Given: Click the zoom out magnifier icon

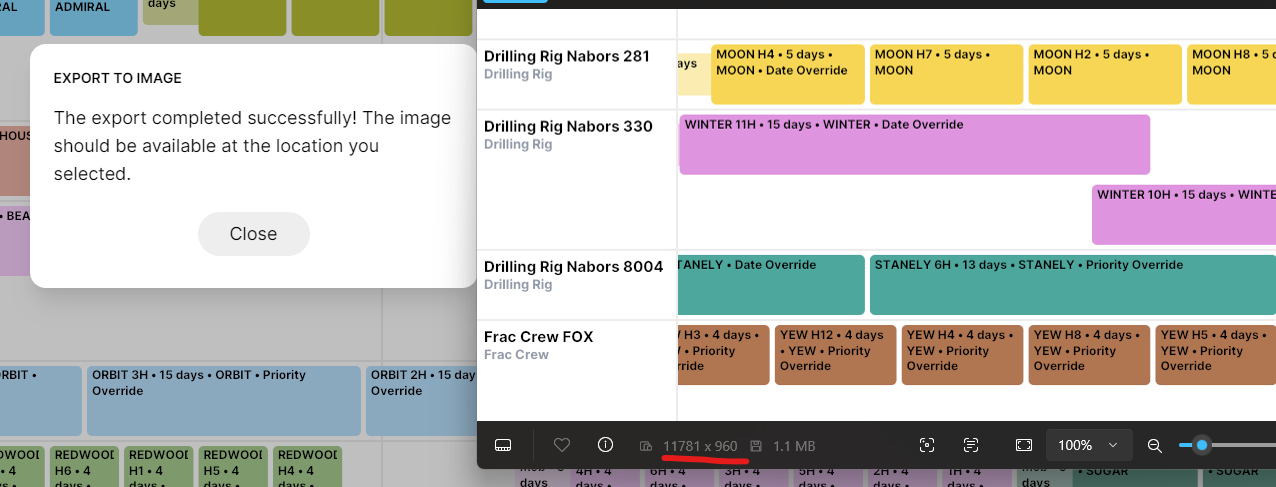Looking at the screenshot, I should coord(1154,445).
